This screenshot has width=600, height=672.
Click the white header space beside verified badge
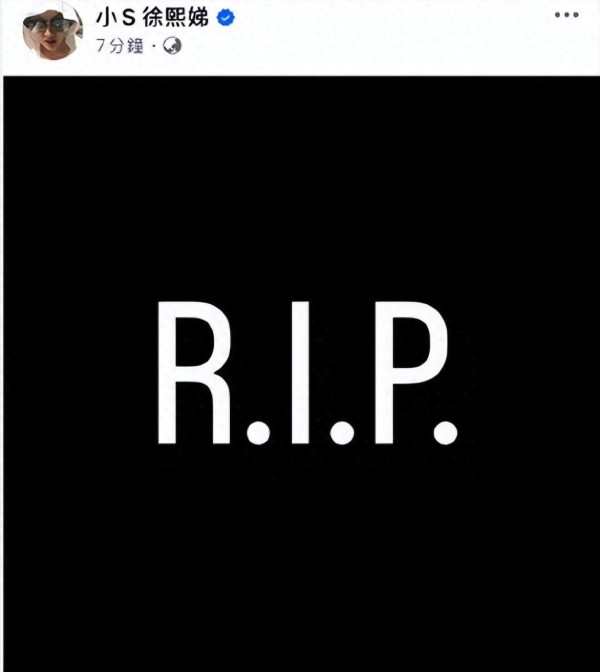386,26
